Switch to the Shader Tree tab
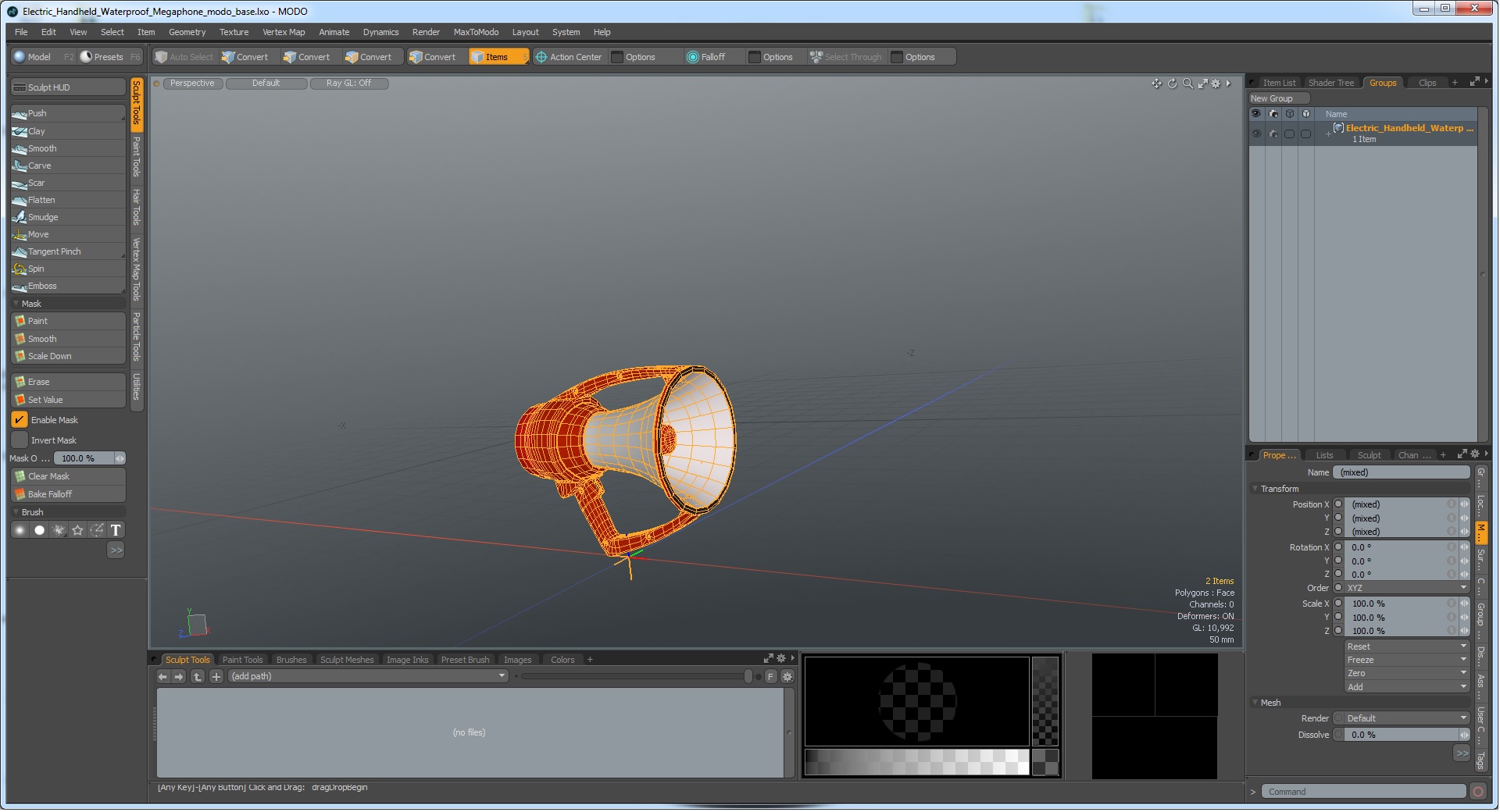The height and width of the screenshot is (812, 1500). (x=1332, y=83)
